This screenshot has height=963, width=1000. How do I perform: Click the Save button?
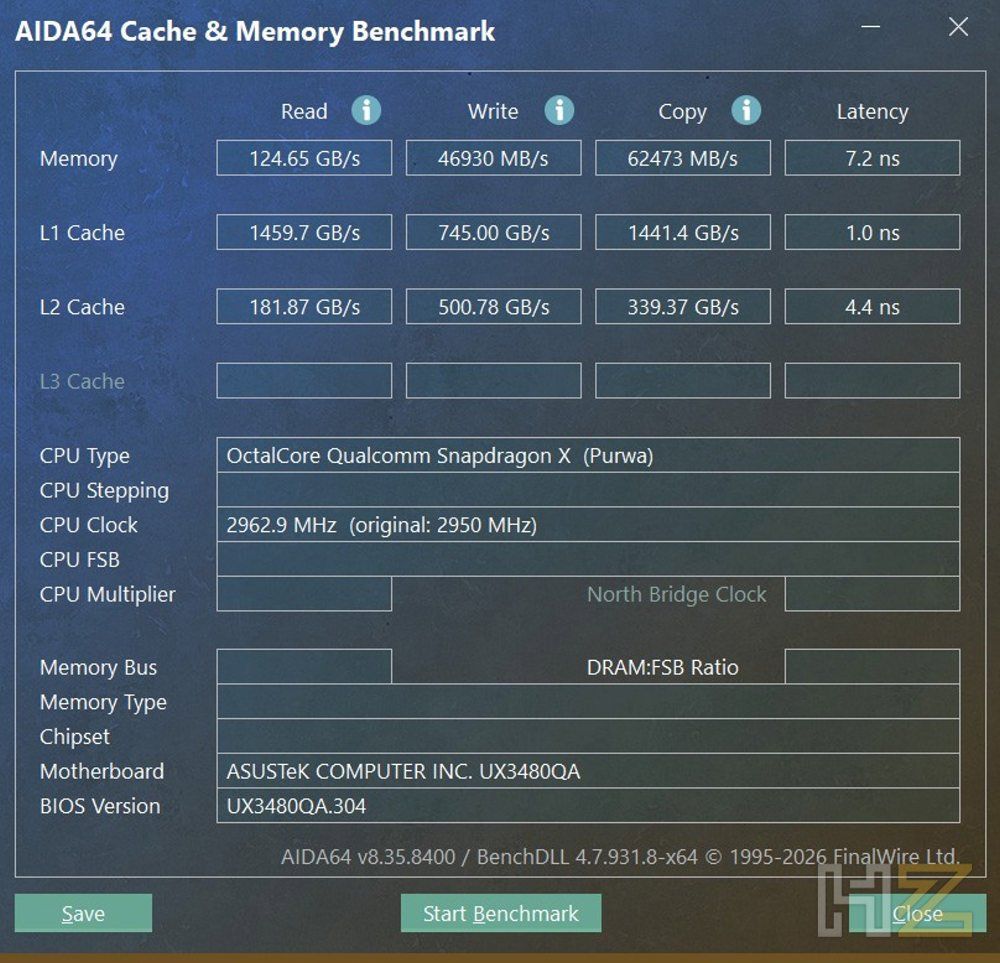[84, 913]
